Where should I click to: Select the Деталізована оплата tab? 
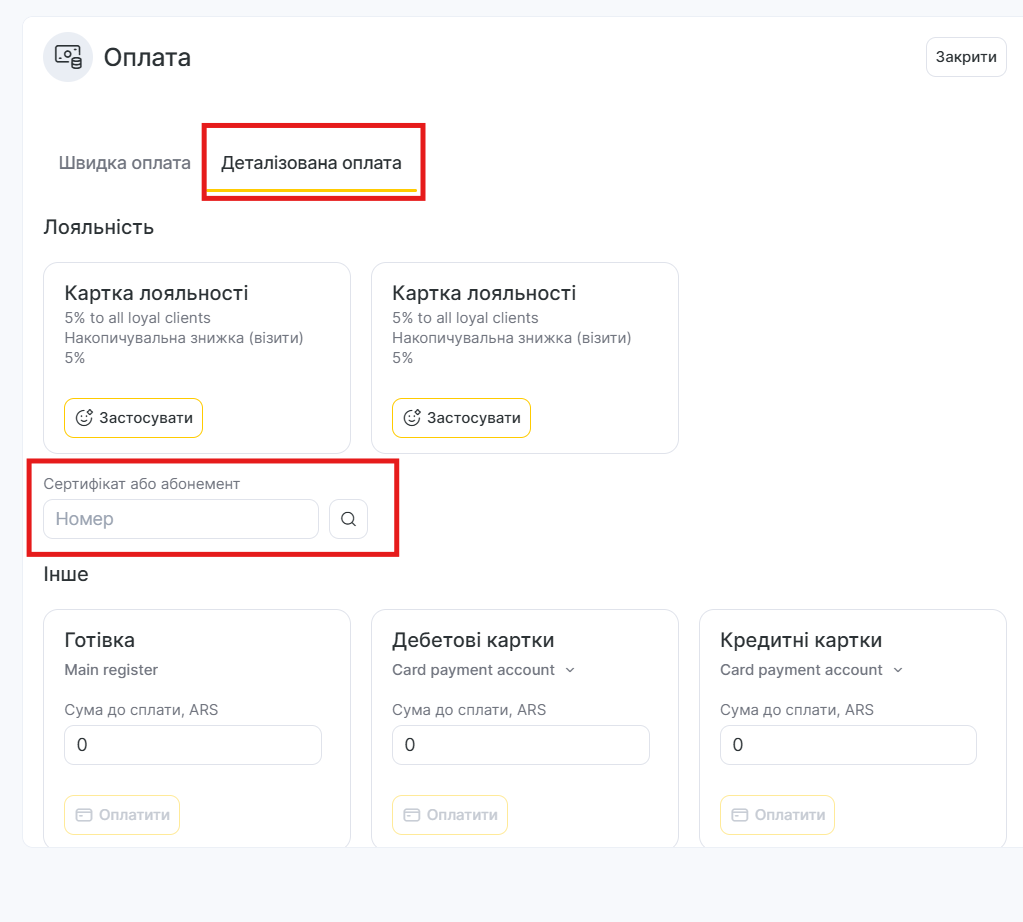click(311, 163)
